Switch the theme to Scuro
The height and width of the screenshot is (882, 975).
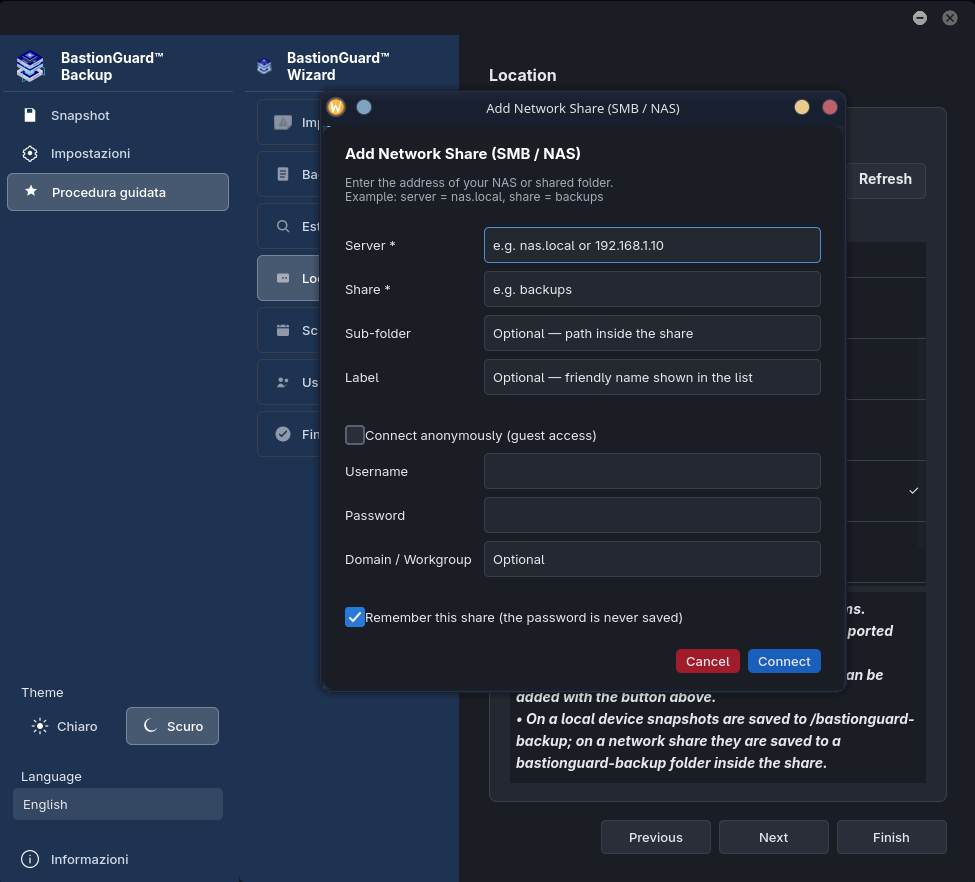172,726
